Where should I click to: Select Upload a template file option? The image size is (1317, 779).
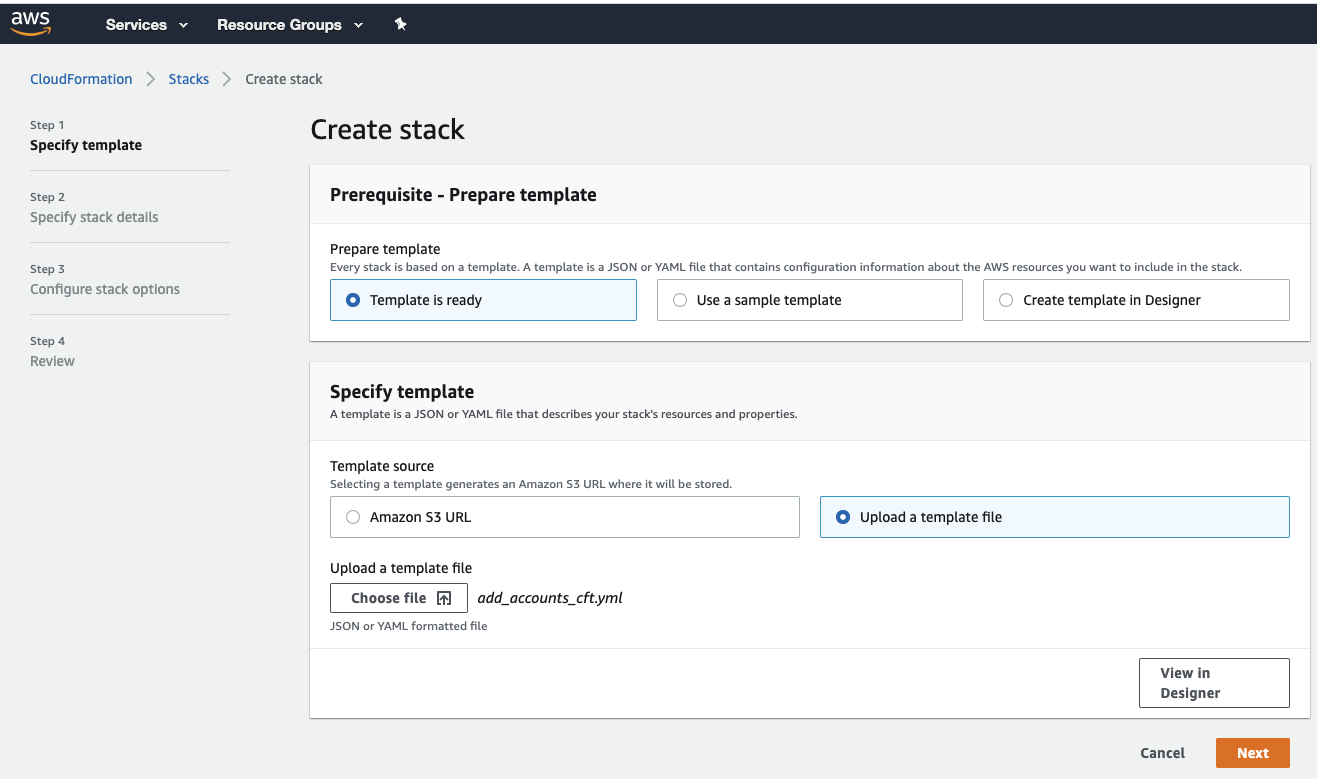point(1055,517)
